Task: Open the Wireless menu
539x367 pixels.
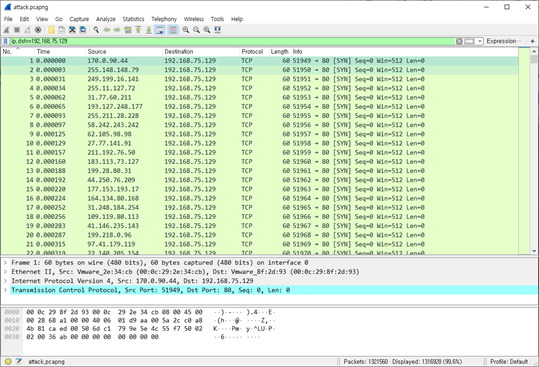Action: 194,19
